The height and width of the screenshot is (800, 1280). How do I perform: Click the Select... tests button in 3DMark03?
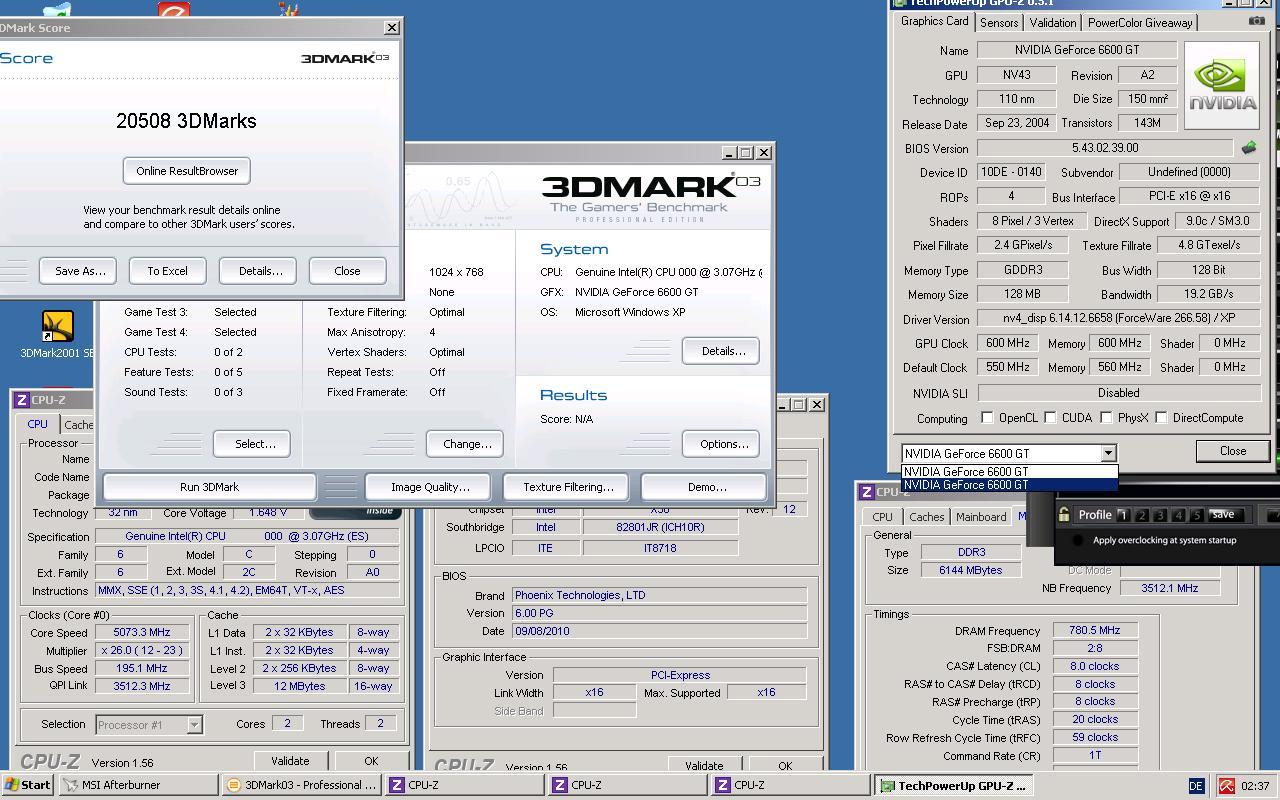click(x=254, y=444)
